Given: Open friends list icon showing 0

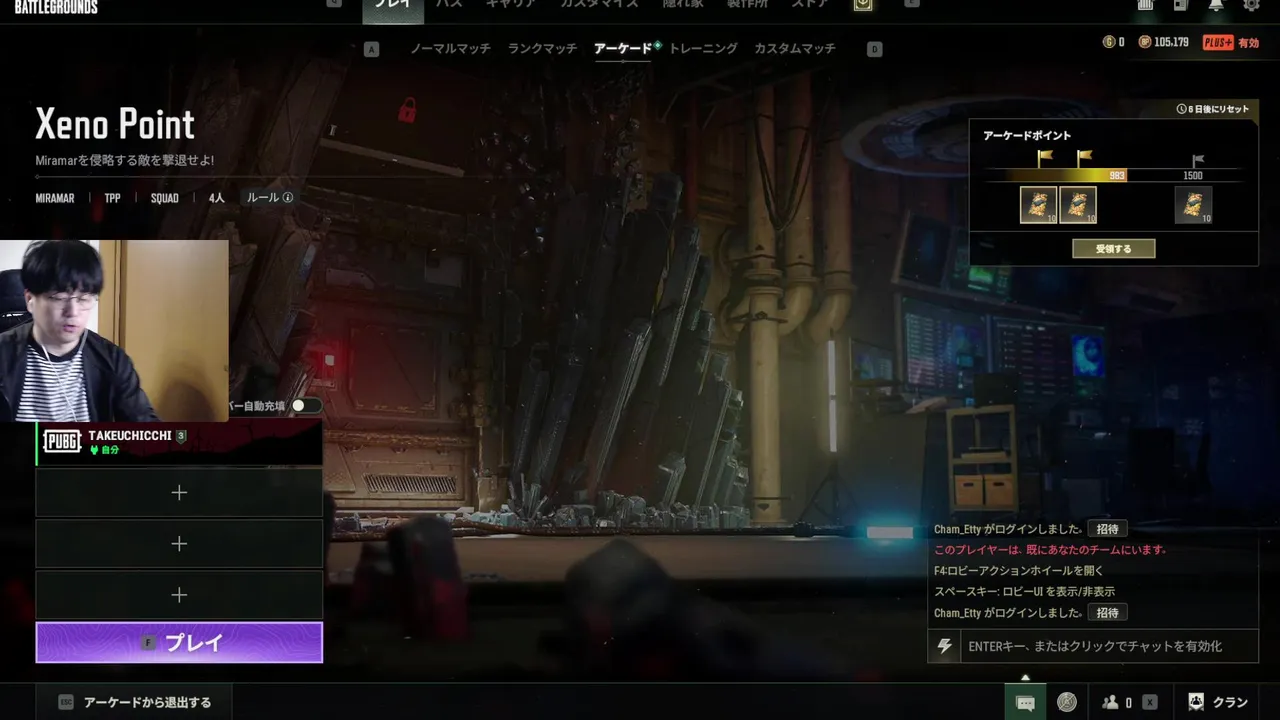Looking at the screenshot, I should pyautogui.click(x=1117, y=702).
